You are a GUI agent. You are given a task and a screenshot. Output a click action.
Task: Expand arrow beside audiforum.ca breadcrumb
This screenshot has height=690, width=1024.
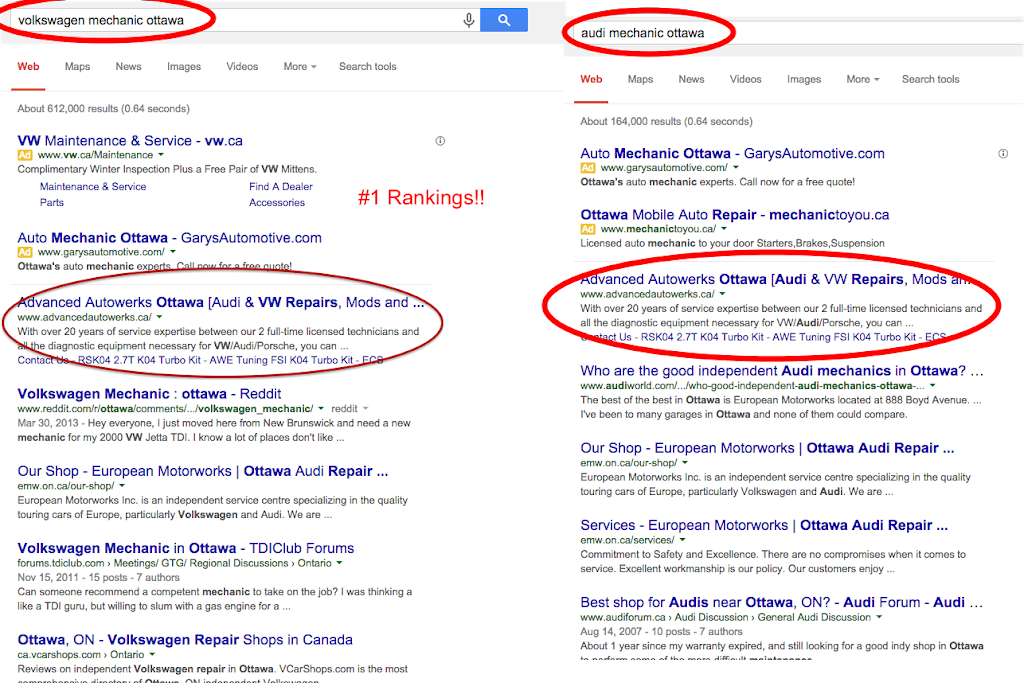click(x=879, y=618)
